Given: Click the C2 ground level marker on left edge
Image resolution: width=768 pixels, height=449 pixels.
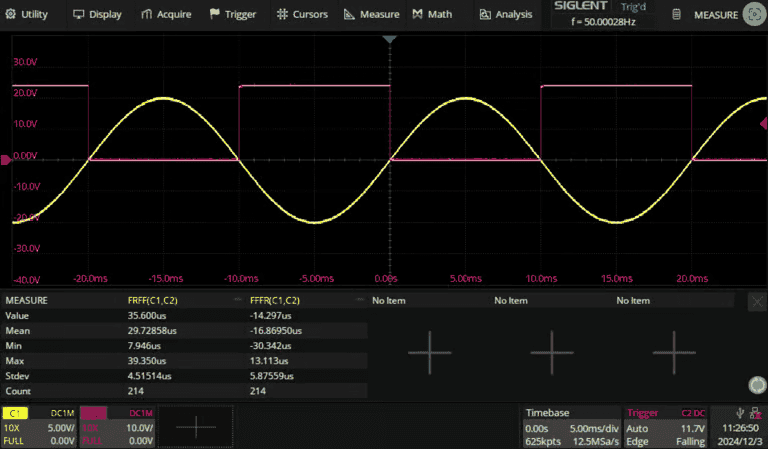Looking at the screenshot, I should [5, 160].
